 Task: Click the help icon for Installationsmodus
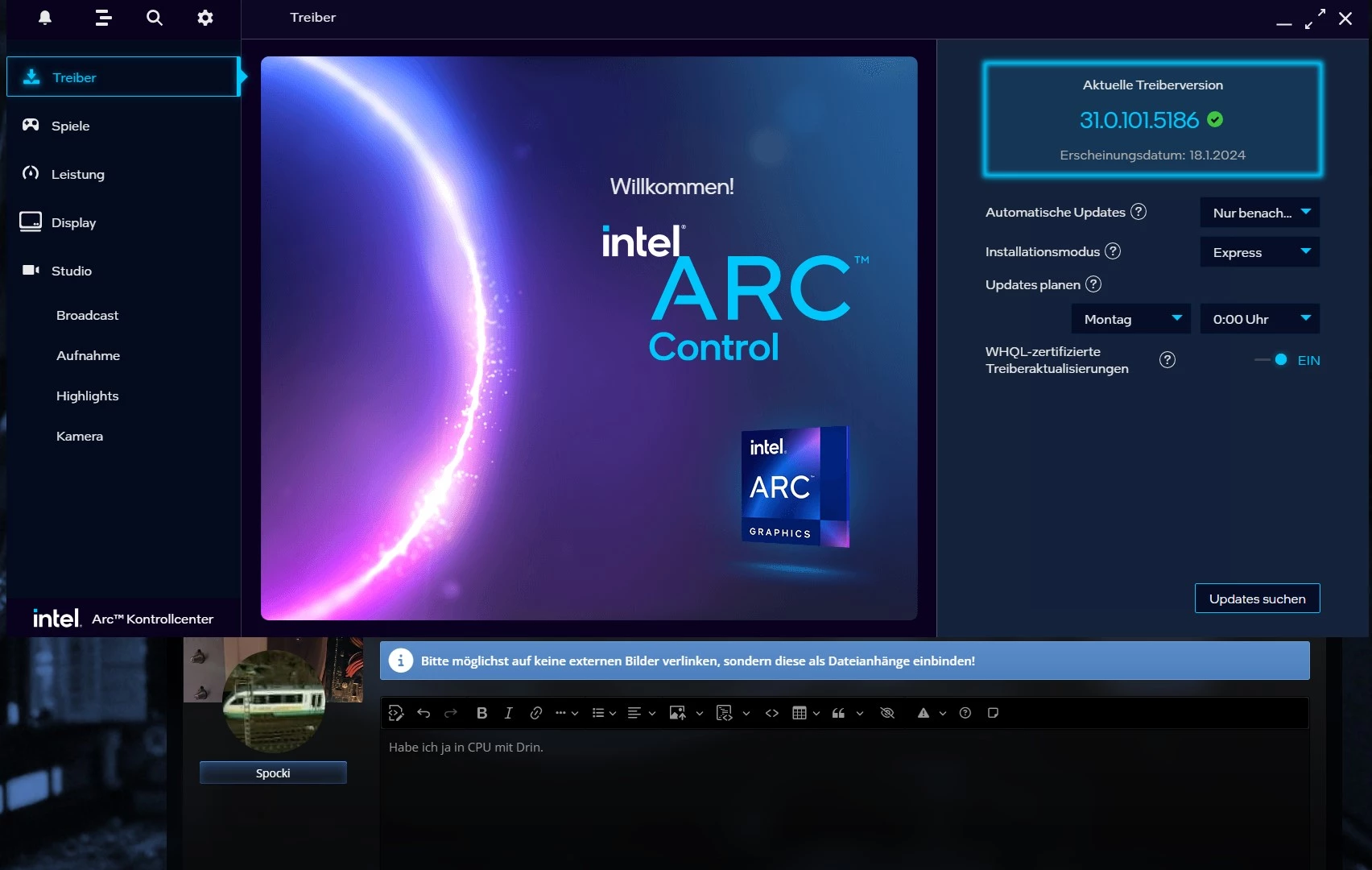1113,251
